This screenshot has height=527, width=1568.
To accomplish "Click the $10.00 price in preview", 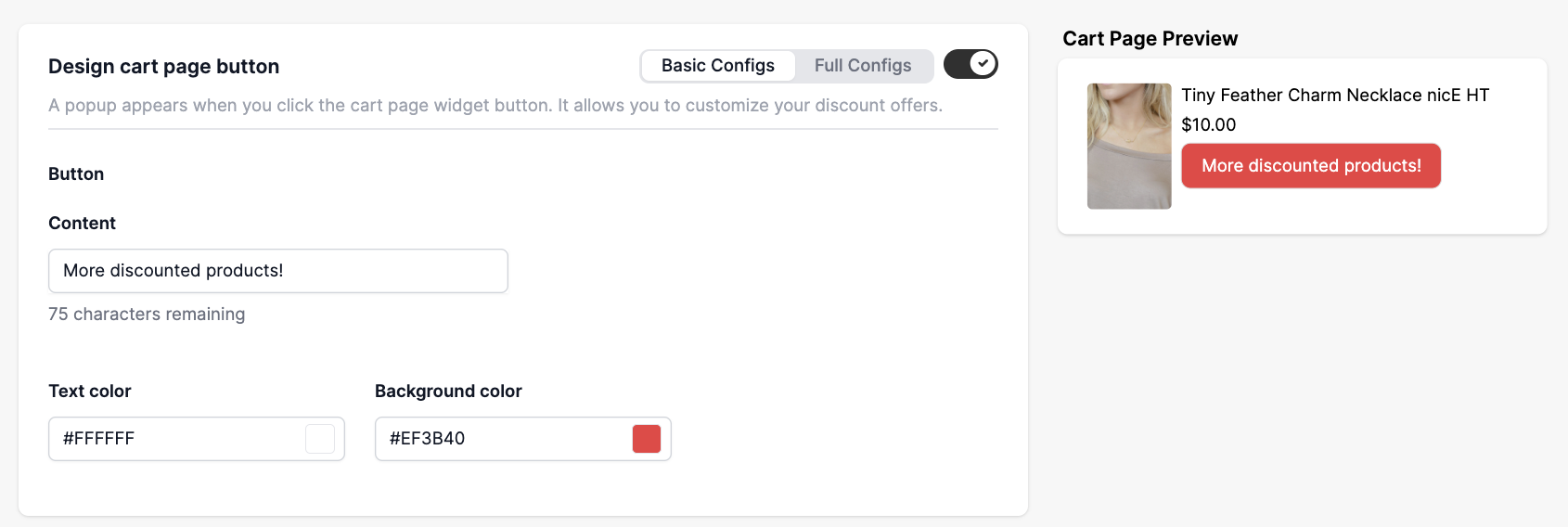I will [x=1208, y=125].
